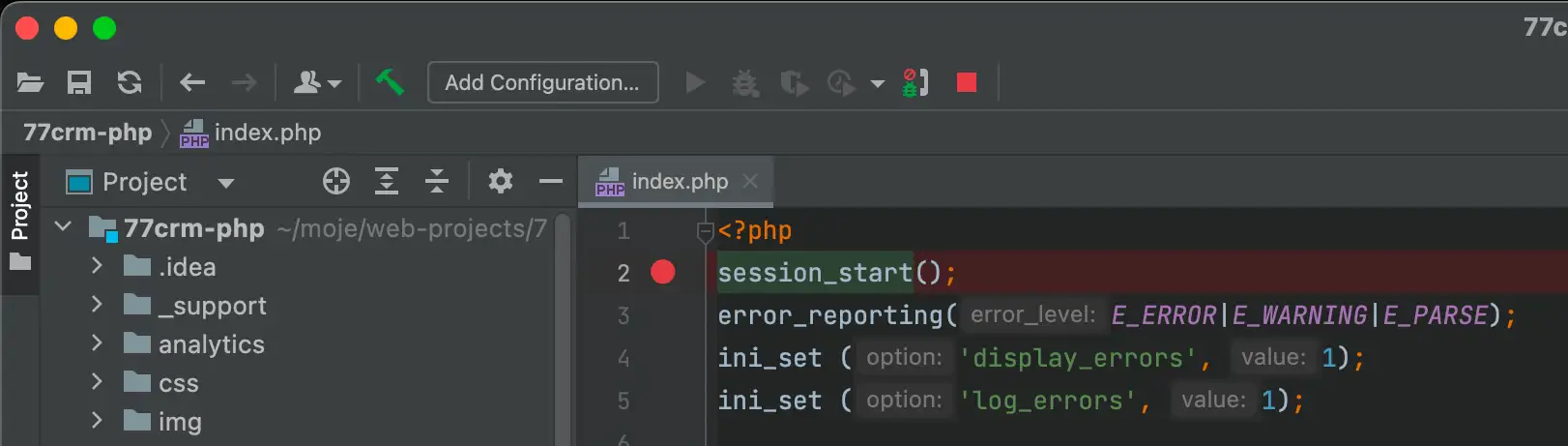Fold the code block at <?php
The height and width of the screenshot is (446, 1568).
[705, 231]
